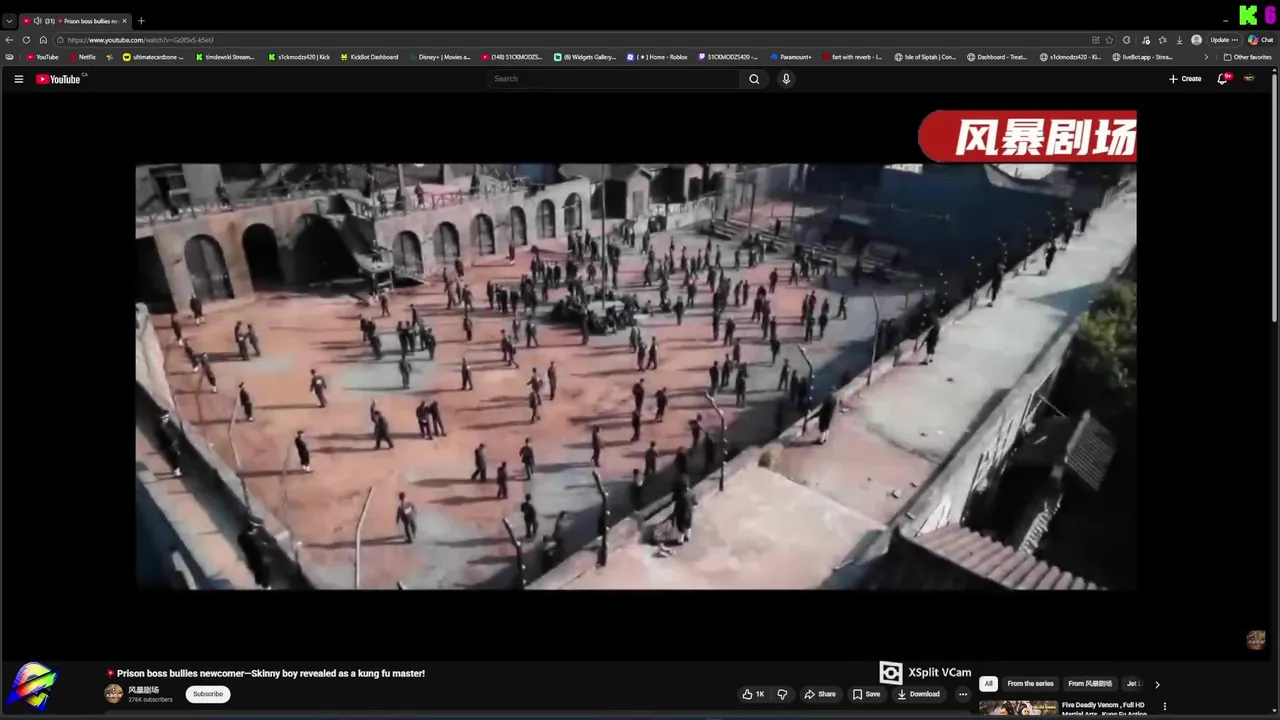1280x720 pixels.
Task: Go back with the browser back arrow
Action: [x=10, y=40]
